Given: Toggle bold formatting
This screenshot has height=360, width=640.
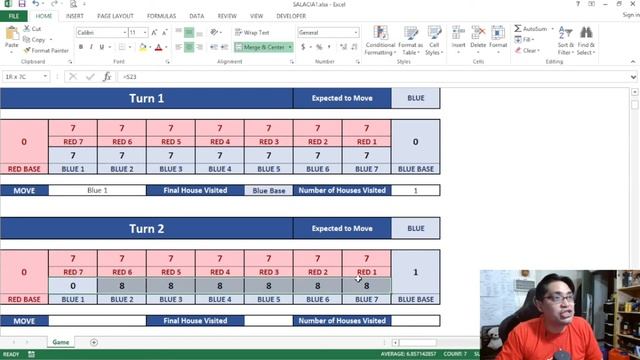Looking at the screenshot, I should [81, 47].
